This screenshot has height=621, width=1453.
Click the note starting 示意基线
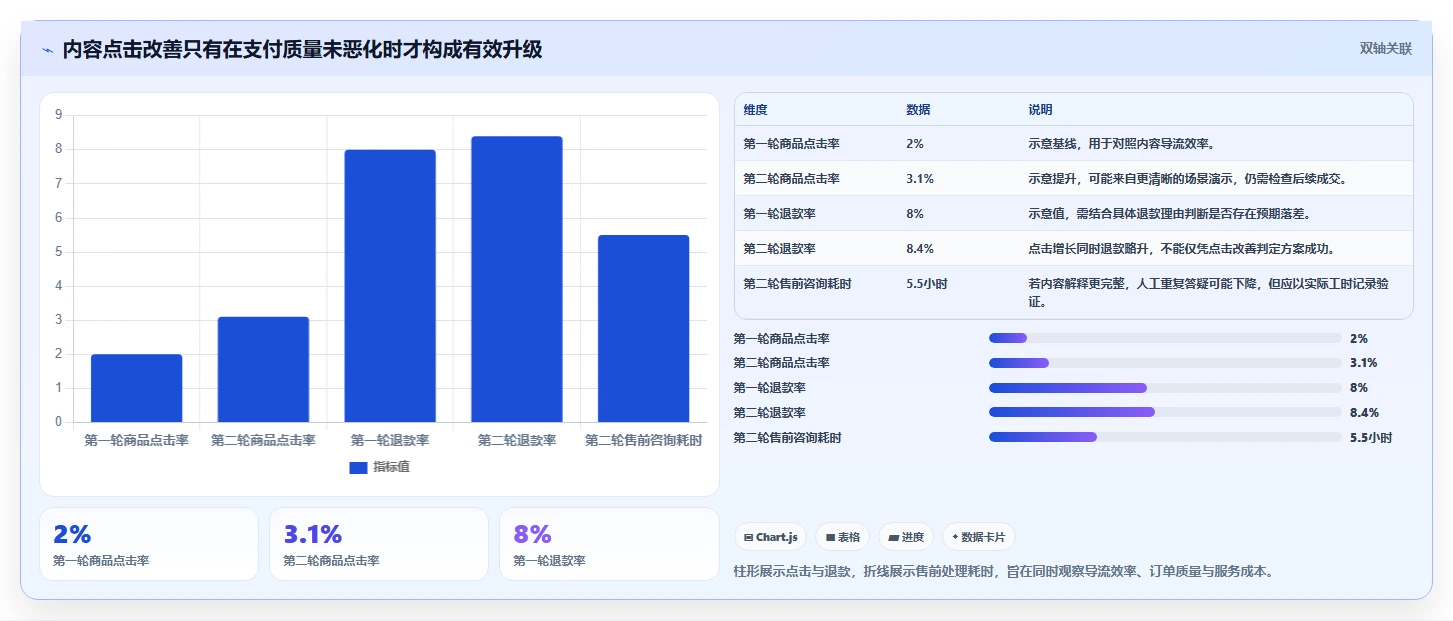(1121, 144)
